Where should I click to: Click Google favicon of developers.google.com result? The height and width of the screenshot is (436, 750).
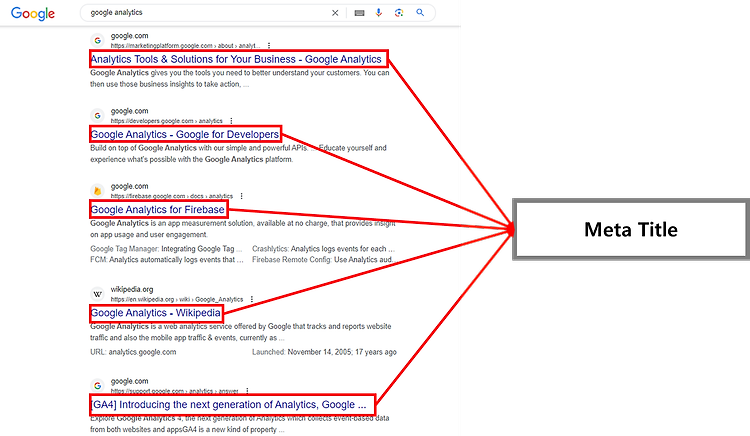point(98,116)
